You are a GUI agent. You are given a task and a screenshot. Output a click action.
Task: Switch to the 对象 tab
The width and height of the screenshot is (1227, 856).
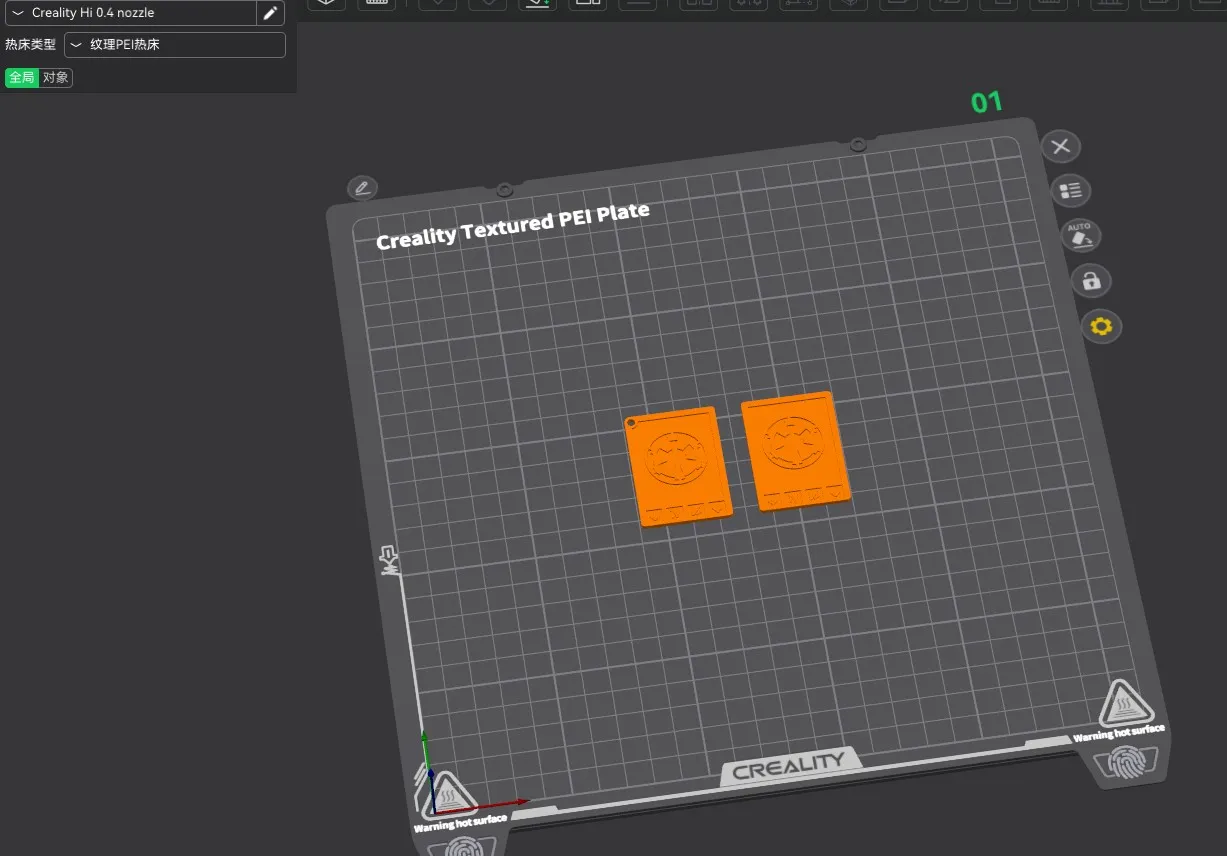[x=56, y=77]
